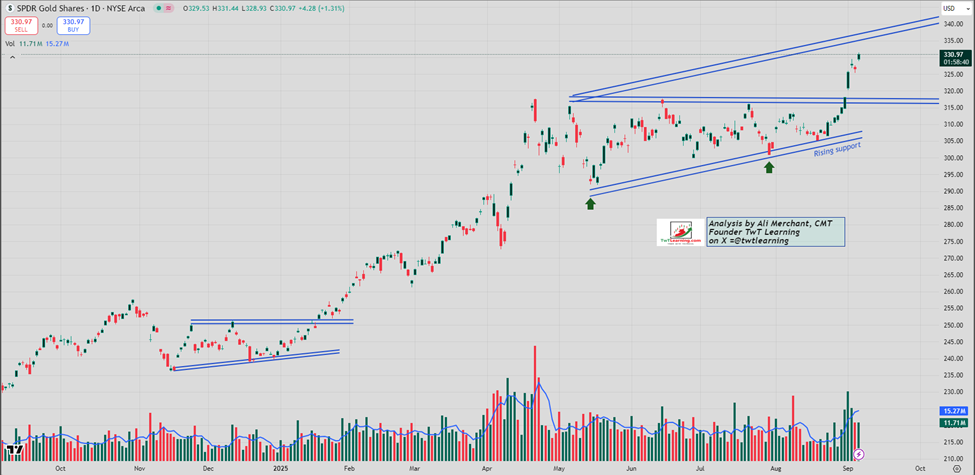Click the green arrow marking the May low

coord(590,204)
